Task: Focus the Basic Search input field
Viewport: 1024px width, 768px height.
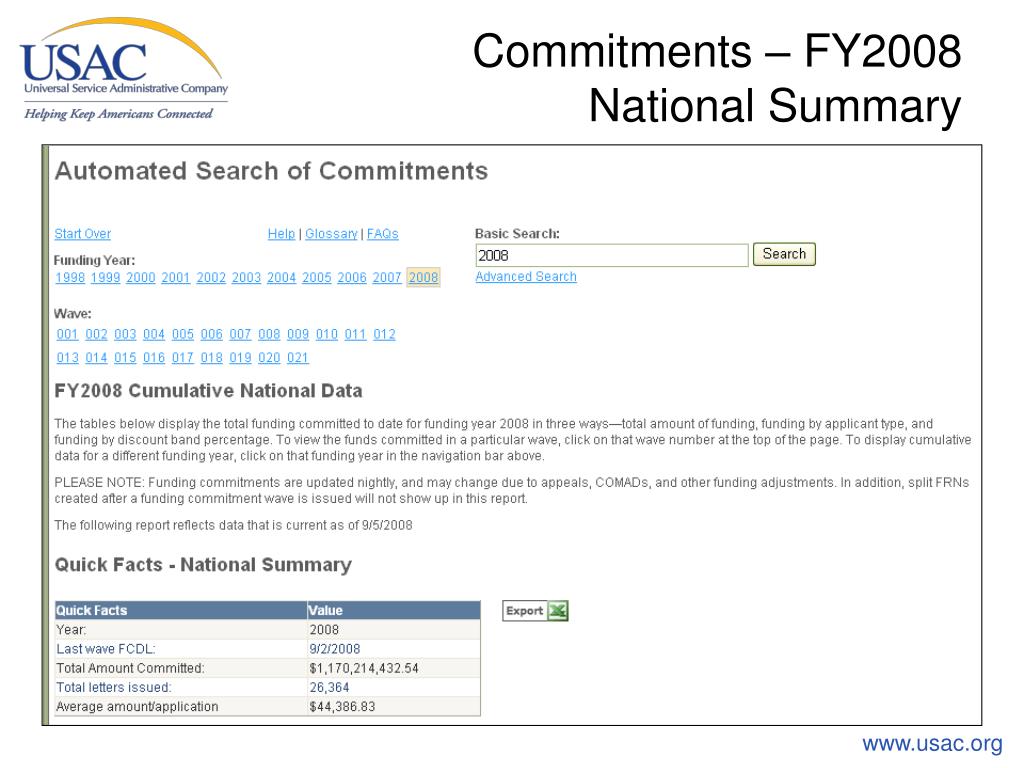Action: point(611,255)
